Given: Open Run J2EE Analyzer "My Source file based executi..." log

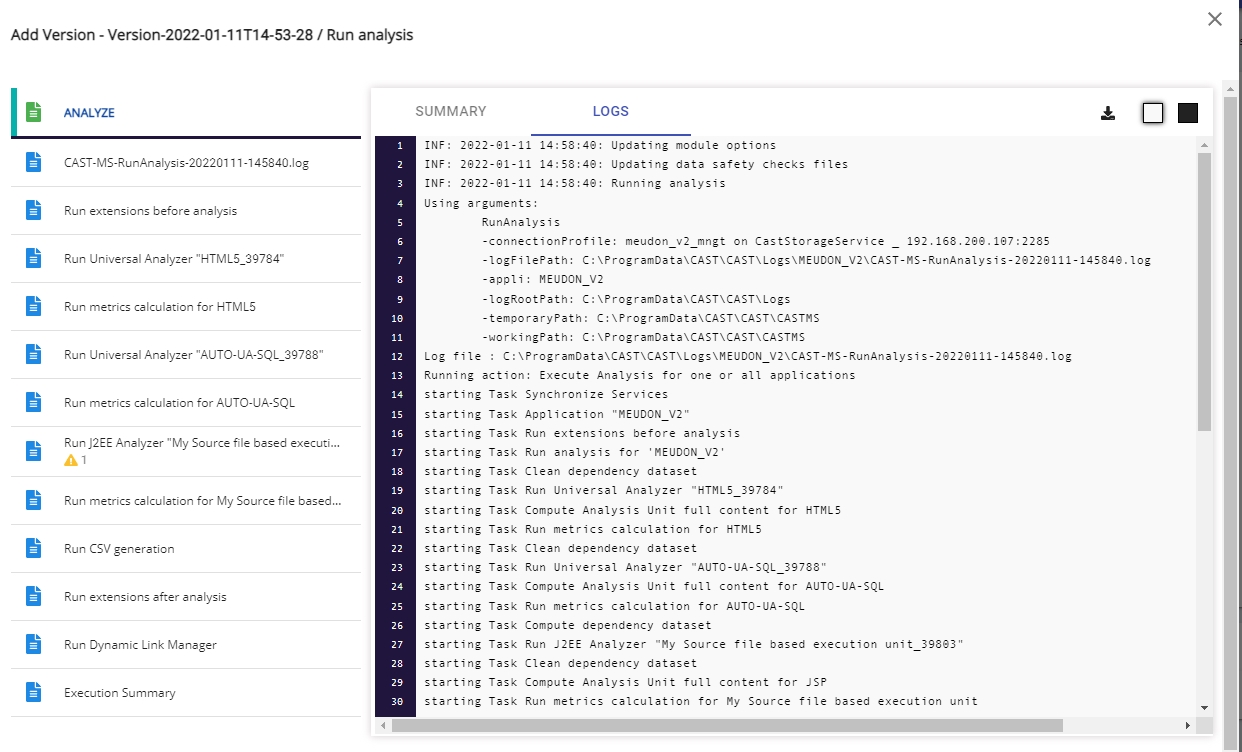Looking at the screenshot, I should 186,451.
